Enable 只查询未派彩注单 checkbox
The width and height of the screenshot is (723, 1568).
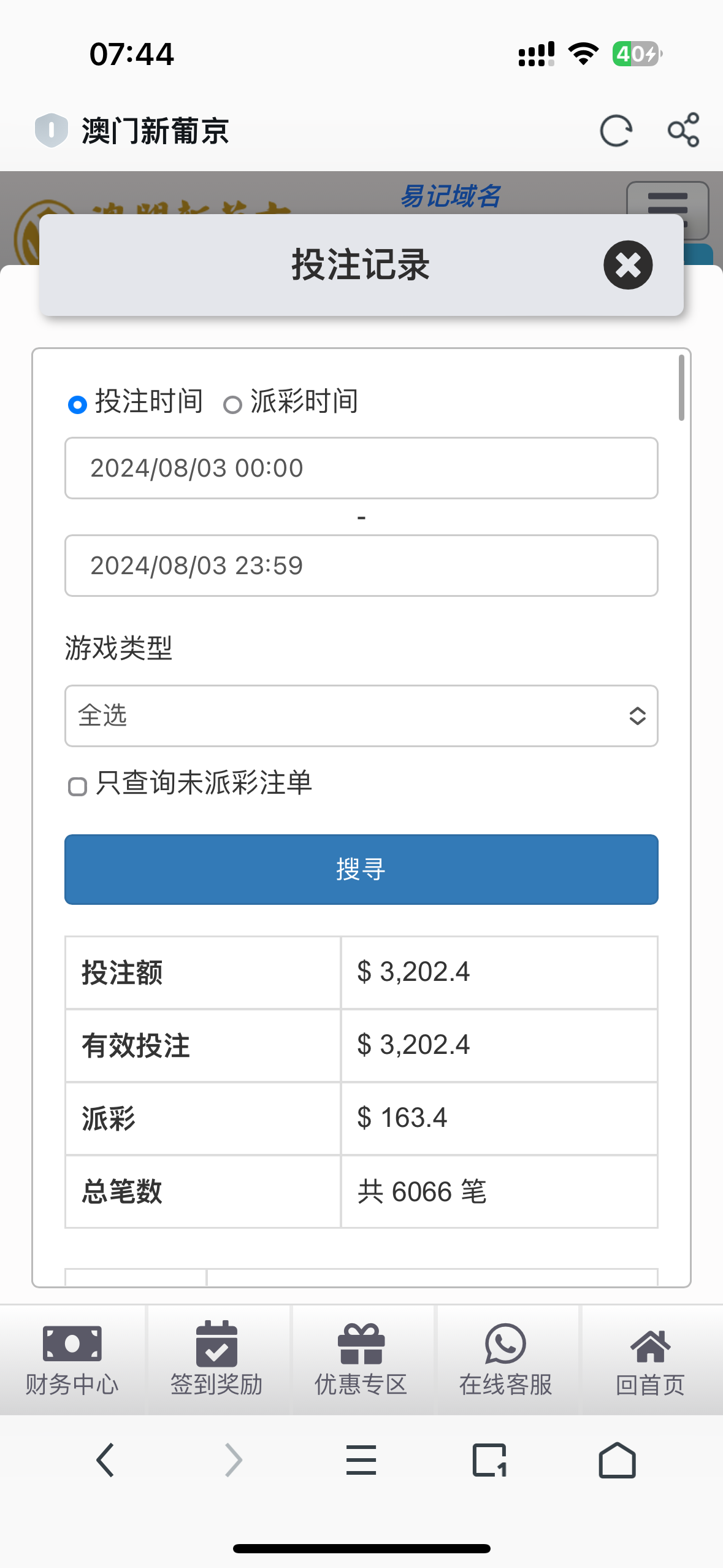tap(77, 786)
